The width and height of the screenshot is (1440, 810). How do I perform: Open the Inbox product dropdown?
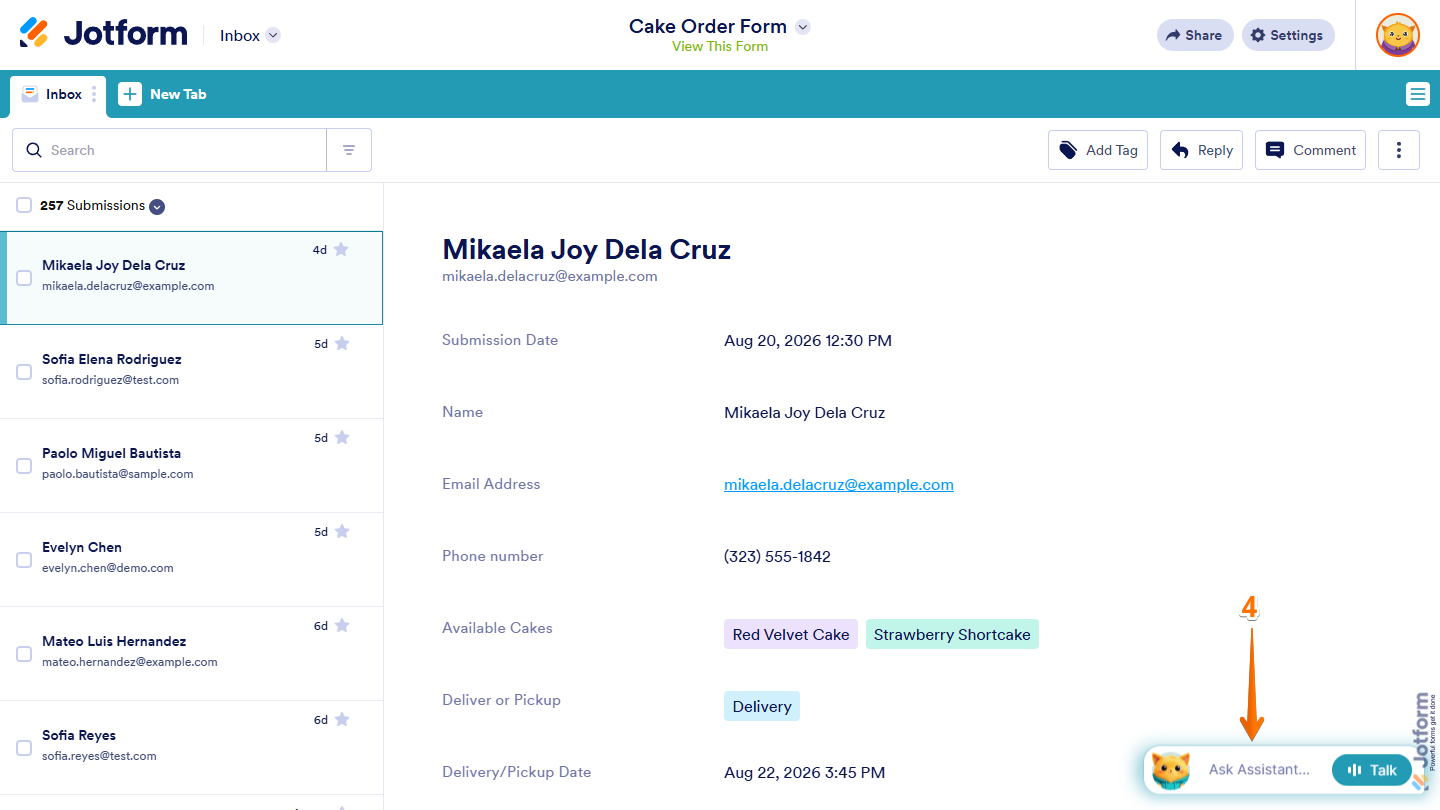(250, 35)
